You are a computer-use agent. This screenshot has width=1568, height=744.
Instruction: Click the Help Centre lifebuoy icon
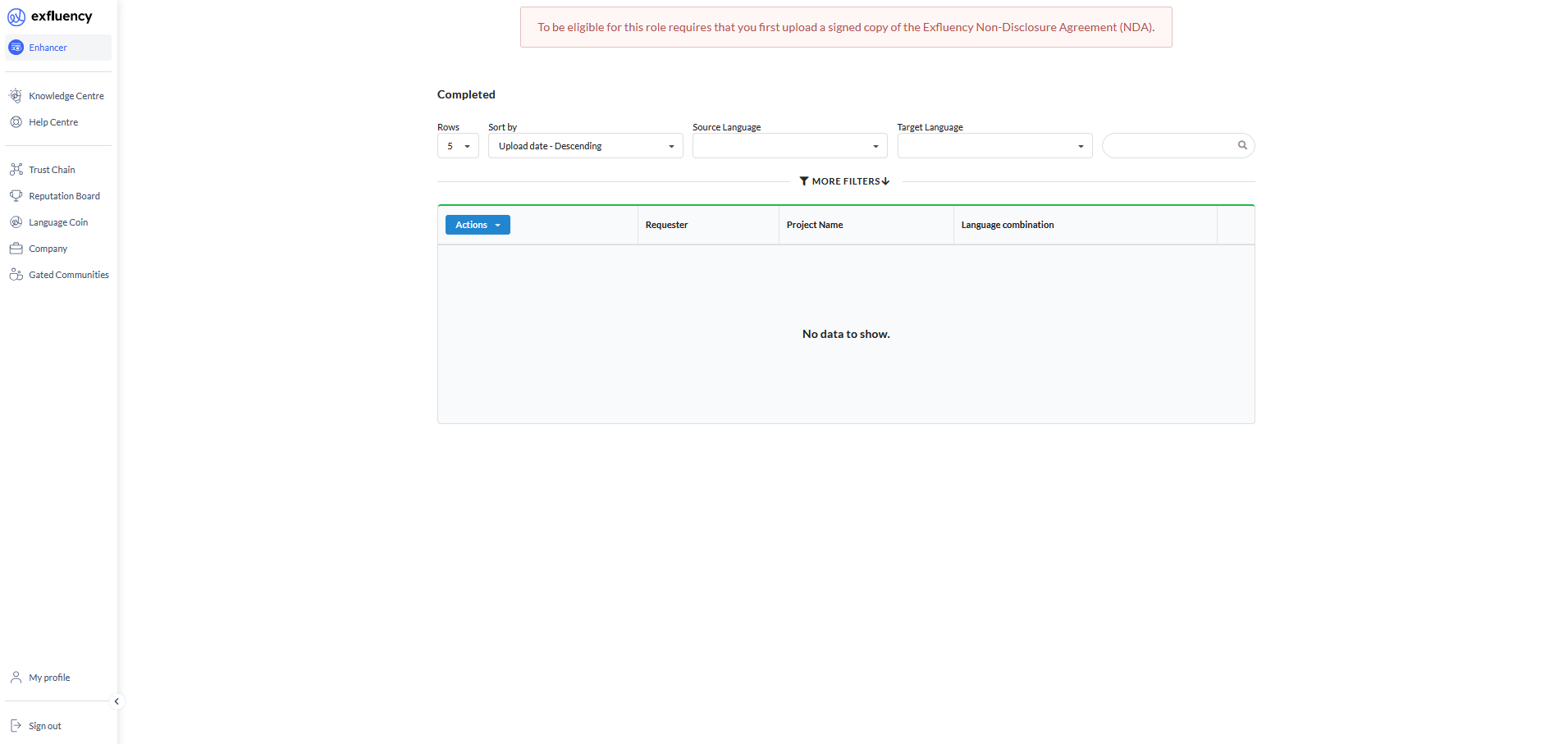click(16, 122)
